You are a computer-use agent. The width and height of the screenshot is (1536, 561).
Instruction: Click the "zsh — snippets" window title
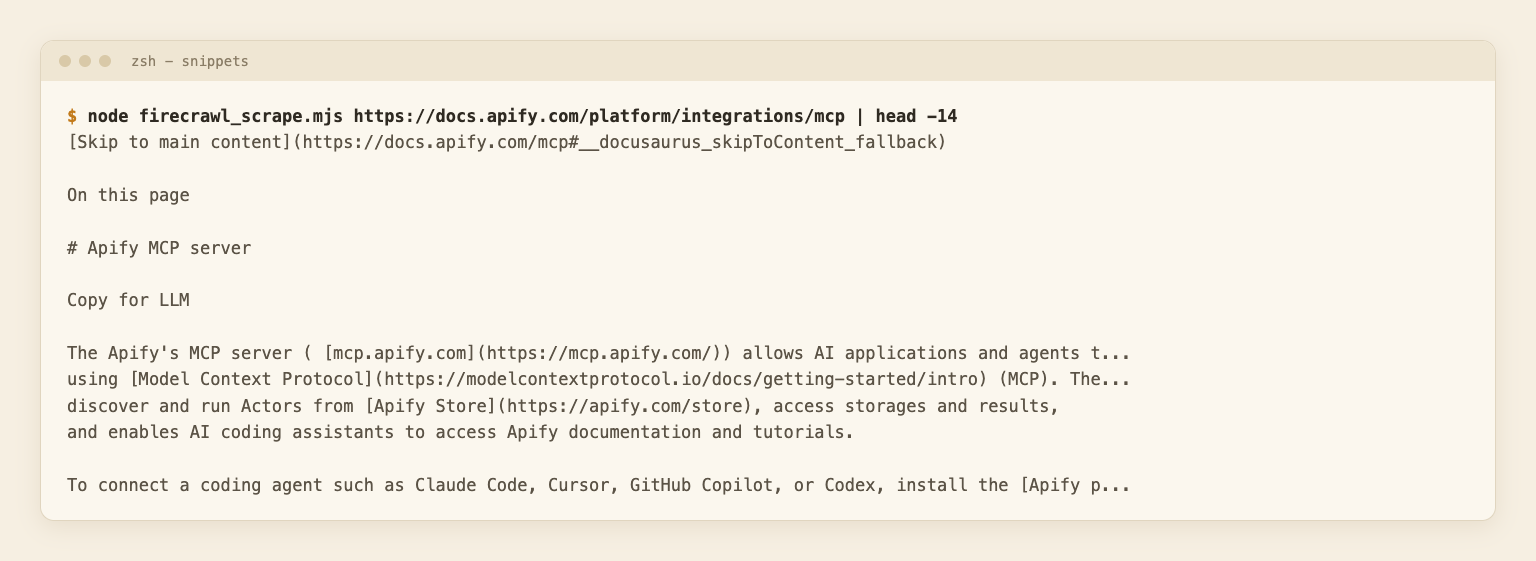[190, 61]
